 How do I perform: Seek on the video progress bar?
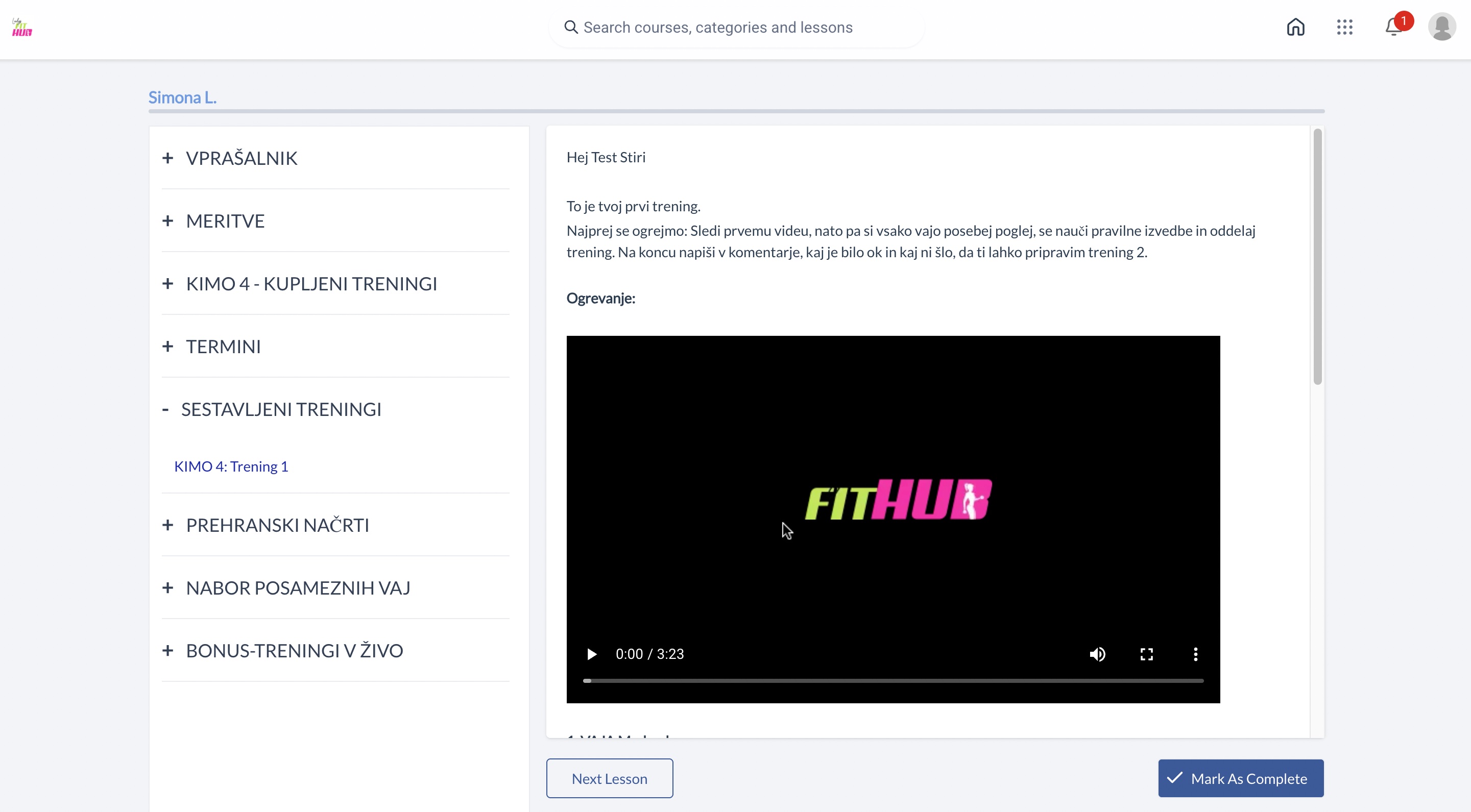893,681
